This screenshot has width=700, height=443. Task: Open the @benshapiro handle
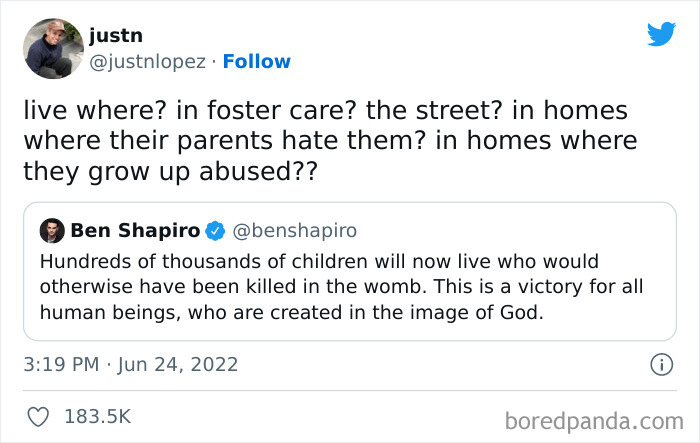294,231
